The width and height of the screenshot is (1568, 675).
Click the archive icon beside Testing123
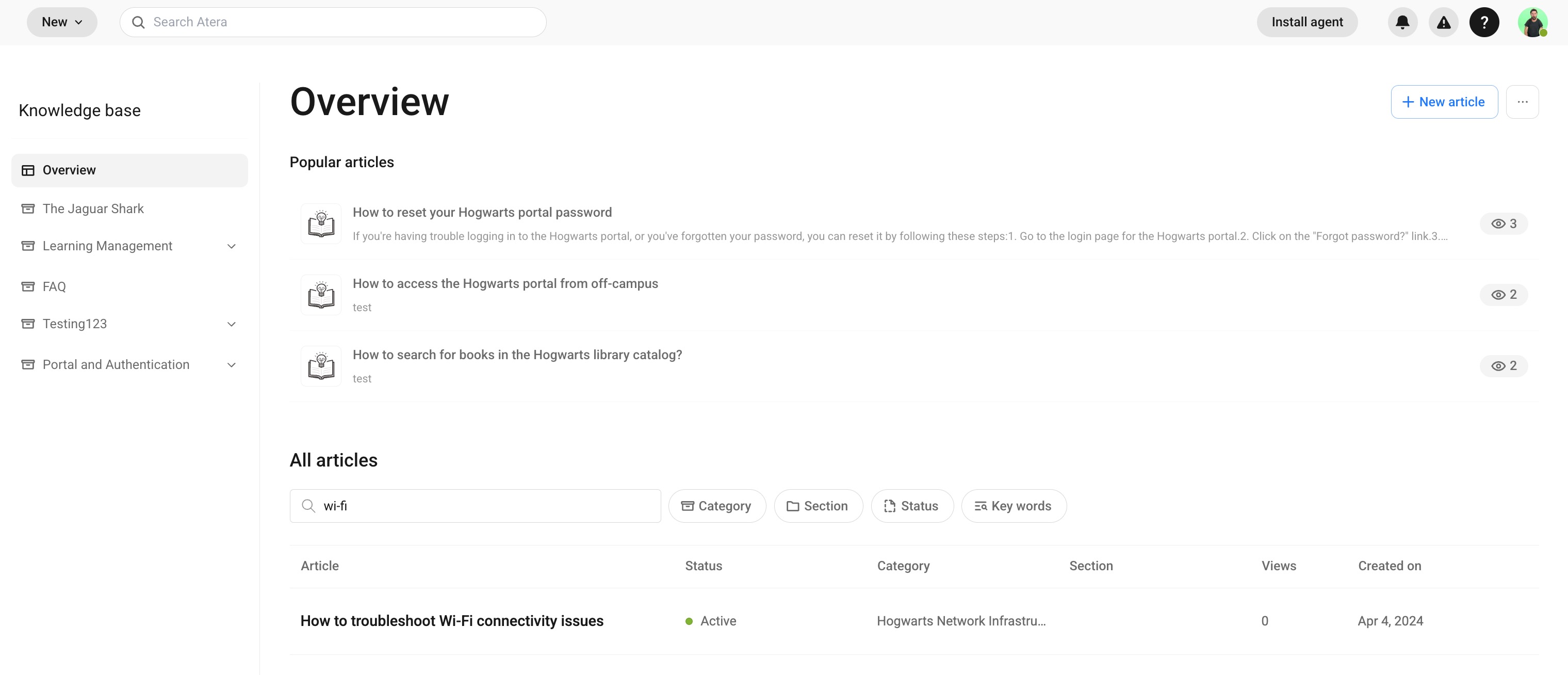[x=28, y=324]
